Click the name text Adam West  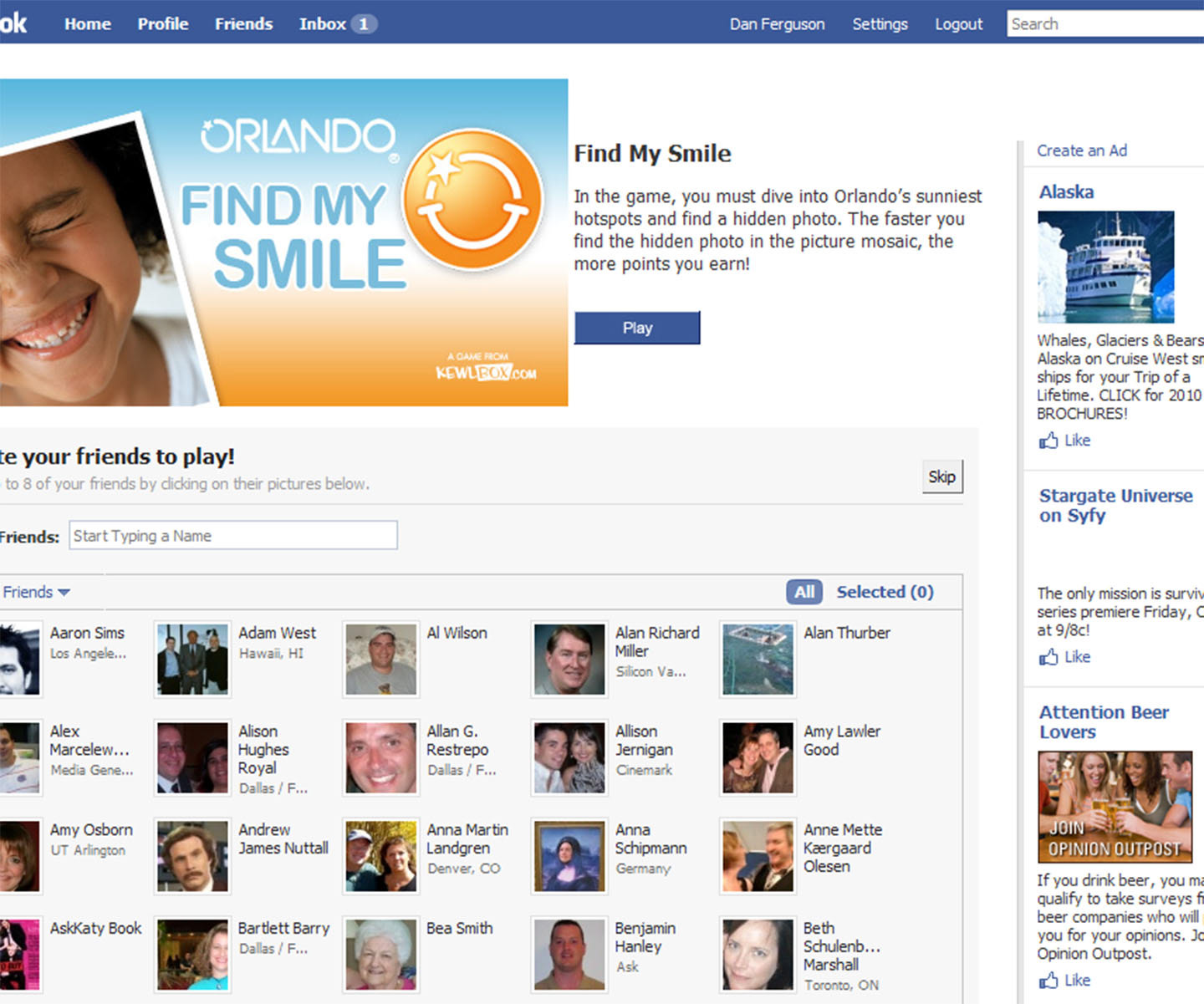[277, 634]
